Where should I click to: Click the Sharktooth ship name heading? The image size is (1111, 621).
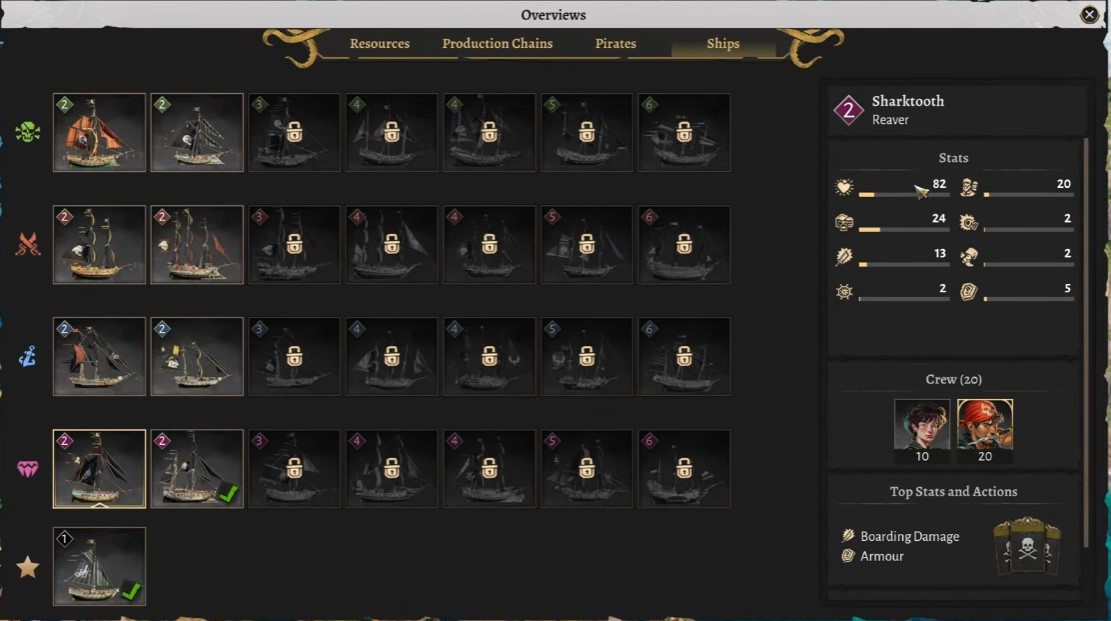[908, 101]
